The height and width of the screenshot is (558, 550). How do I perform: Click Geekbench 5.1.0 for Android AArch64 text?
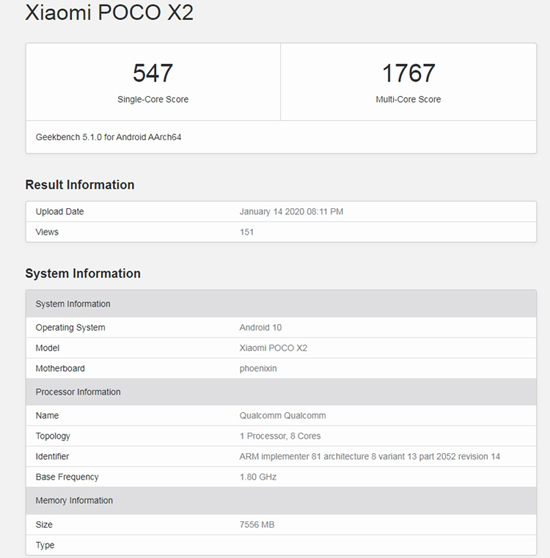point(108,137)
